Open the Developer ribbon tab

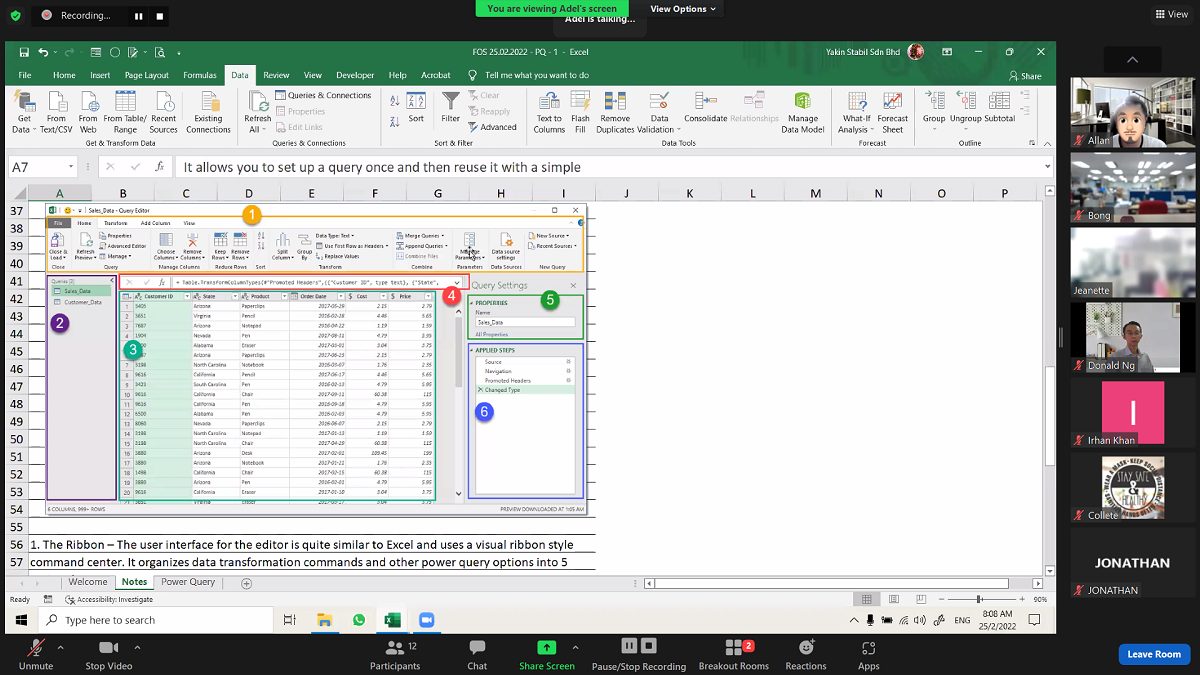[x=355, y=75]
